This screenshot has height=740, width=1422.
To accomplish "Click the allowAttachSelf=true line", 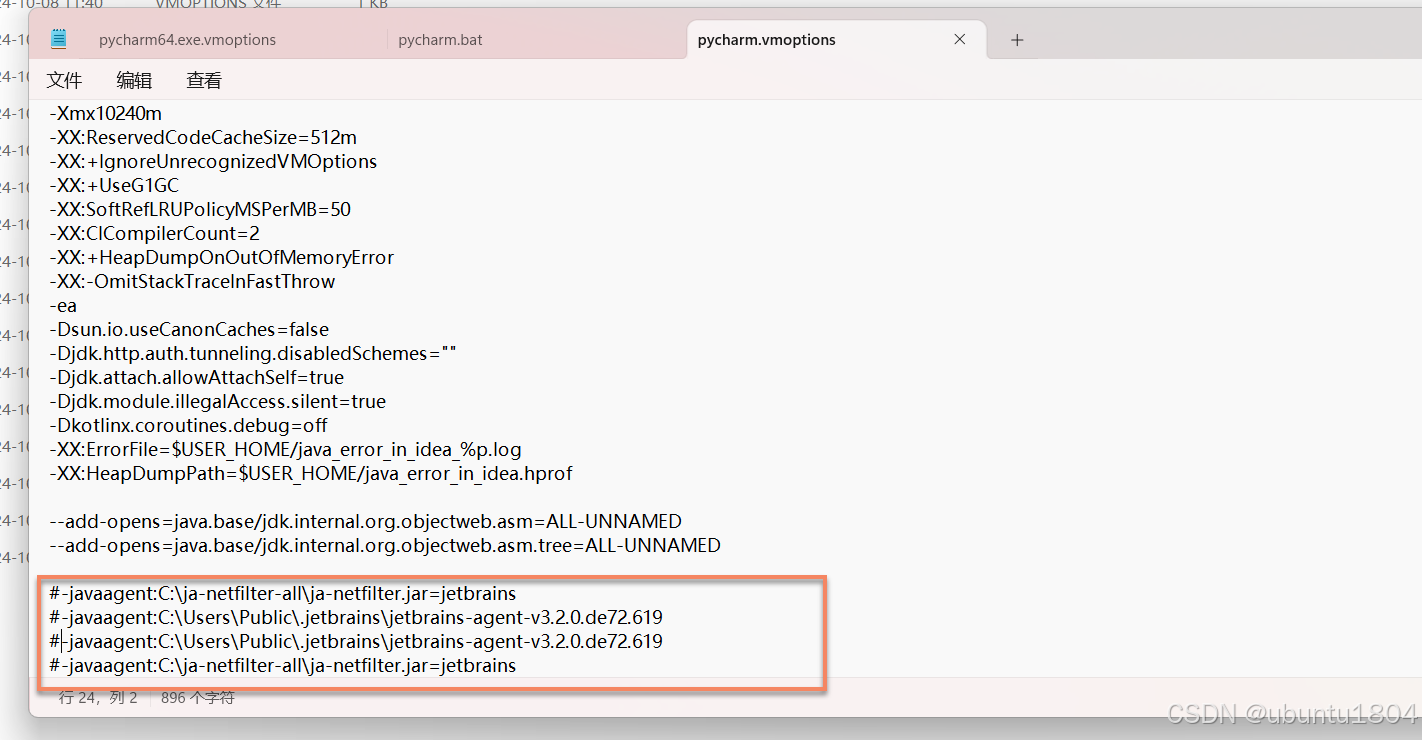I will click(x=196, y=377).
